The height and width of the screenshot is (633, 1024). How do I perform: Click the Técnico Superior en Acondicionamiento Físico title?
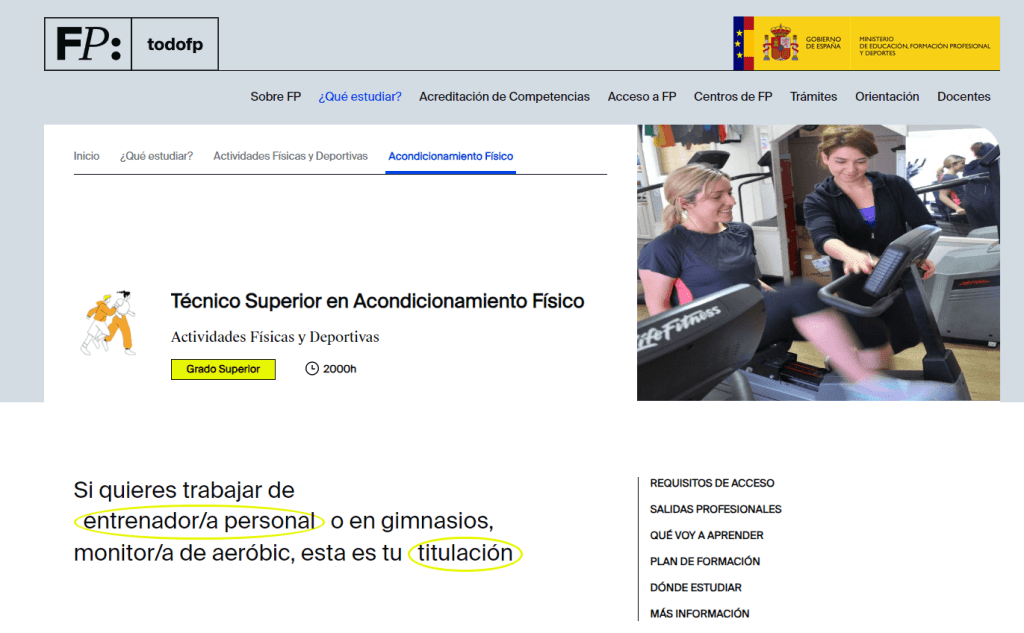[x=377, y=301]
